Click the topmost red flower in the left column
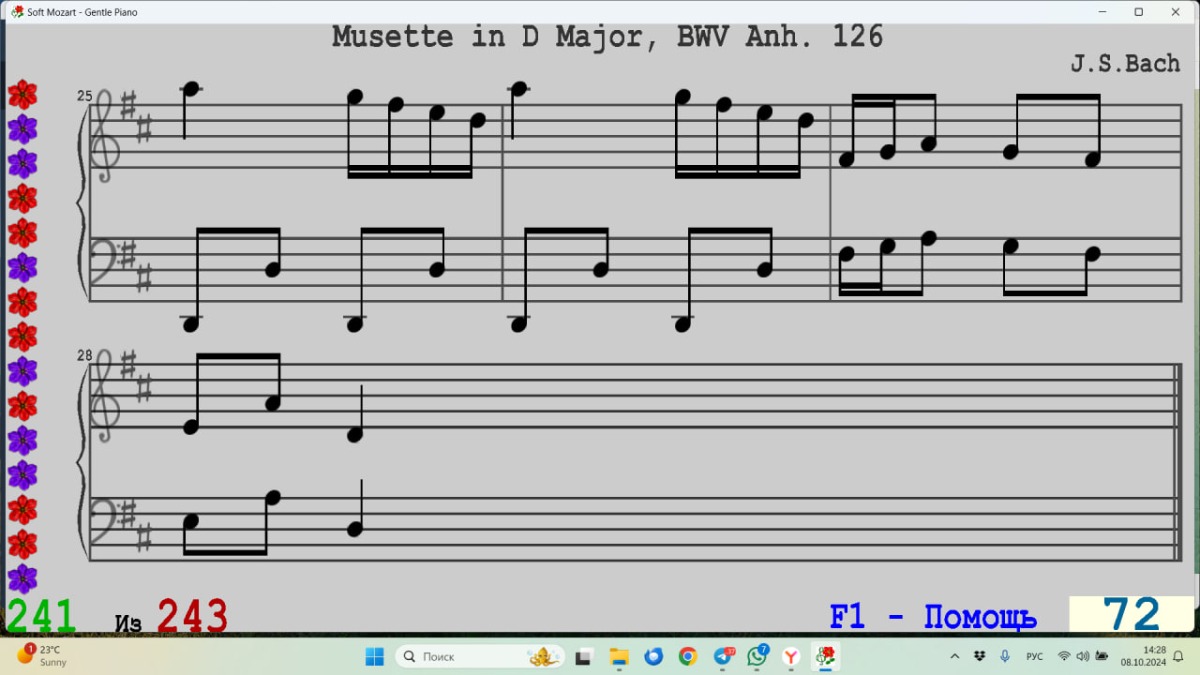 (22, 95)
